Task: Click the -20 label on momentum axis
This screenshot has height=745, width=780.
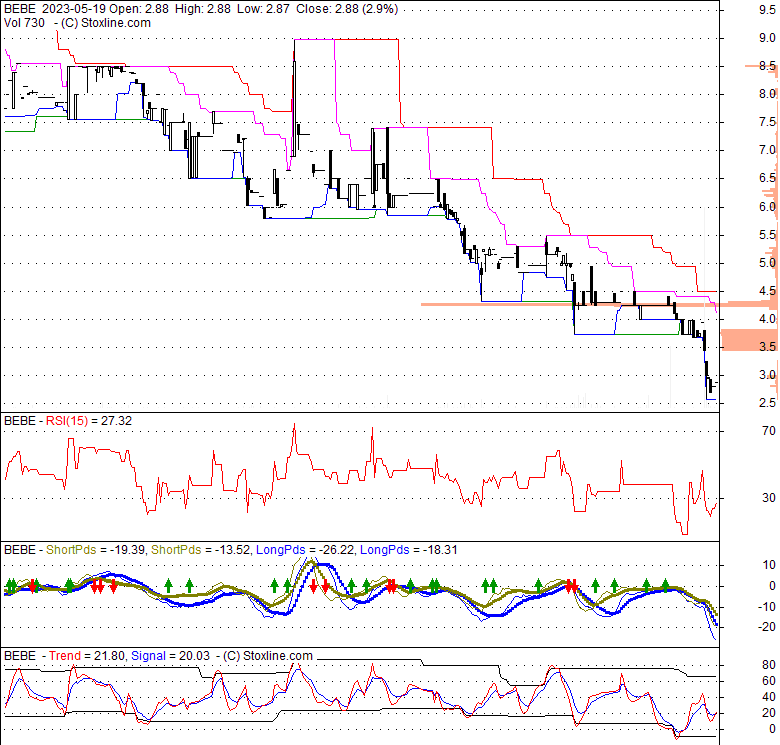Action: point(767,627)
